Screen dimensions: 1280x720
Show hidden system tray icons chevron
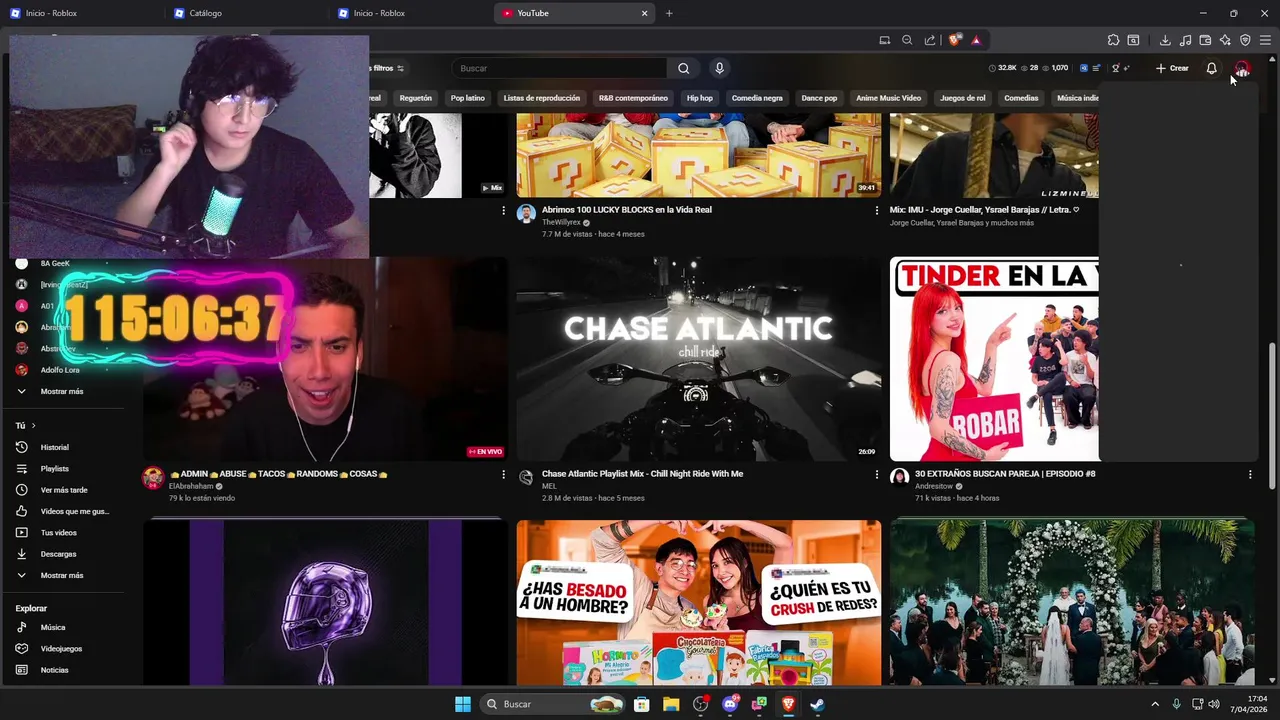tap(1155, 704)
